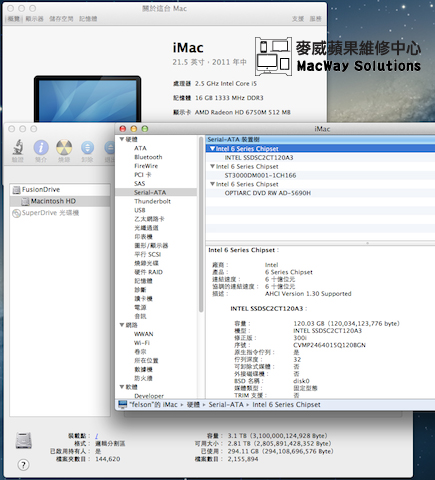Image resolution: width=435 pixels, height=480 pixels.
Task: Collapse the 軟體 Software section
Action: 122,387
